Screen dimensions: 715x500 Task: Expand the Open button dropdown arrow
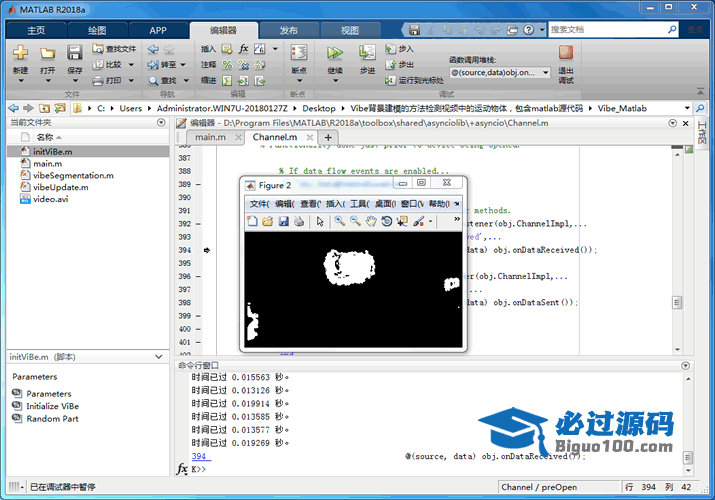pos(47,81)
